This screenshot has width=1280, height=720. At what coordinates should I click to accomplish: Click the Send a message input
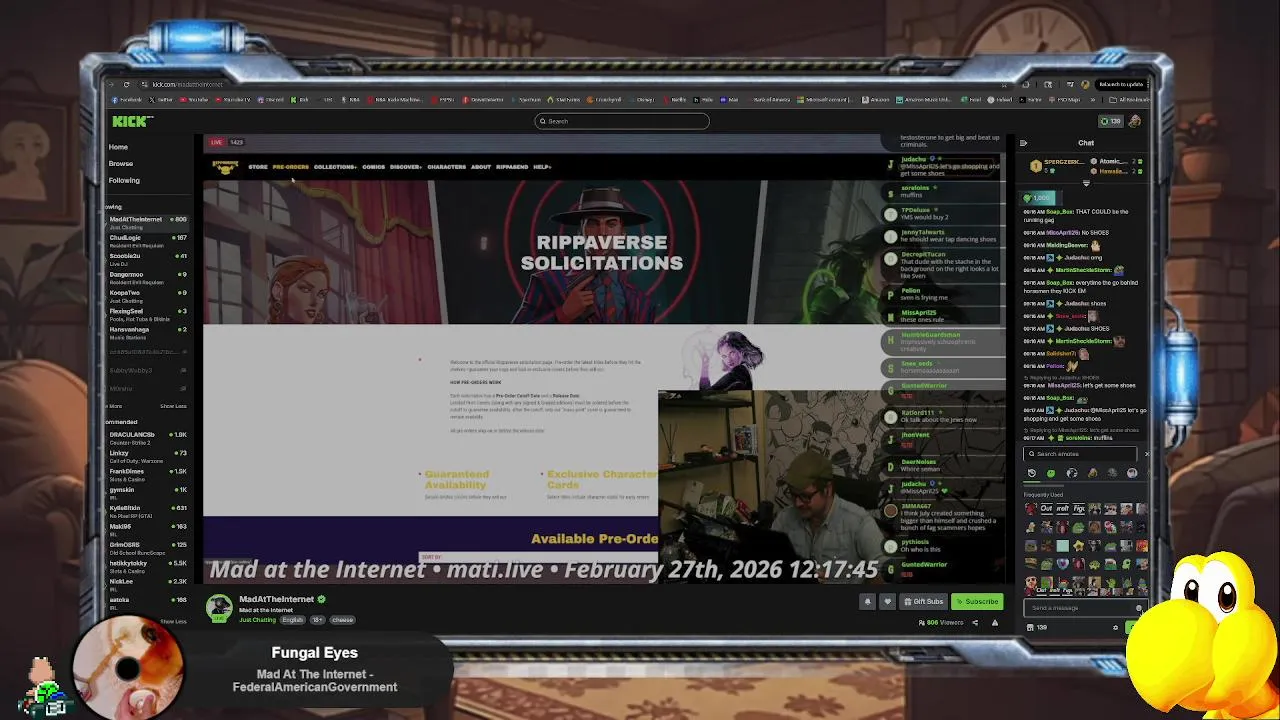pyautogui.click(x=1086, y=608)
